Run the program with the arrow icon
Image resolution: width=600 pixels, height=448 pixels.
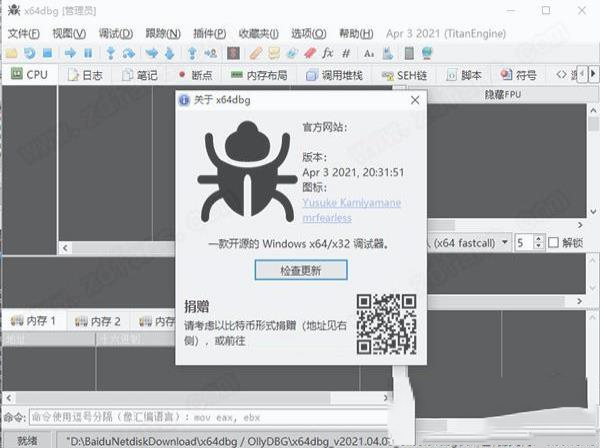(70, 53)
